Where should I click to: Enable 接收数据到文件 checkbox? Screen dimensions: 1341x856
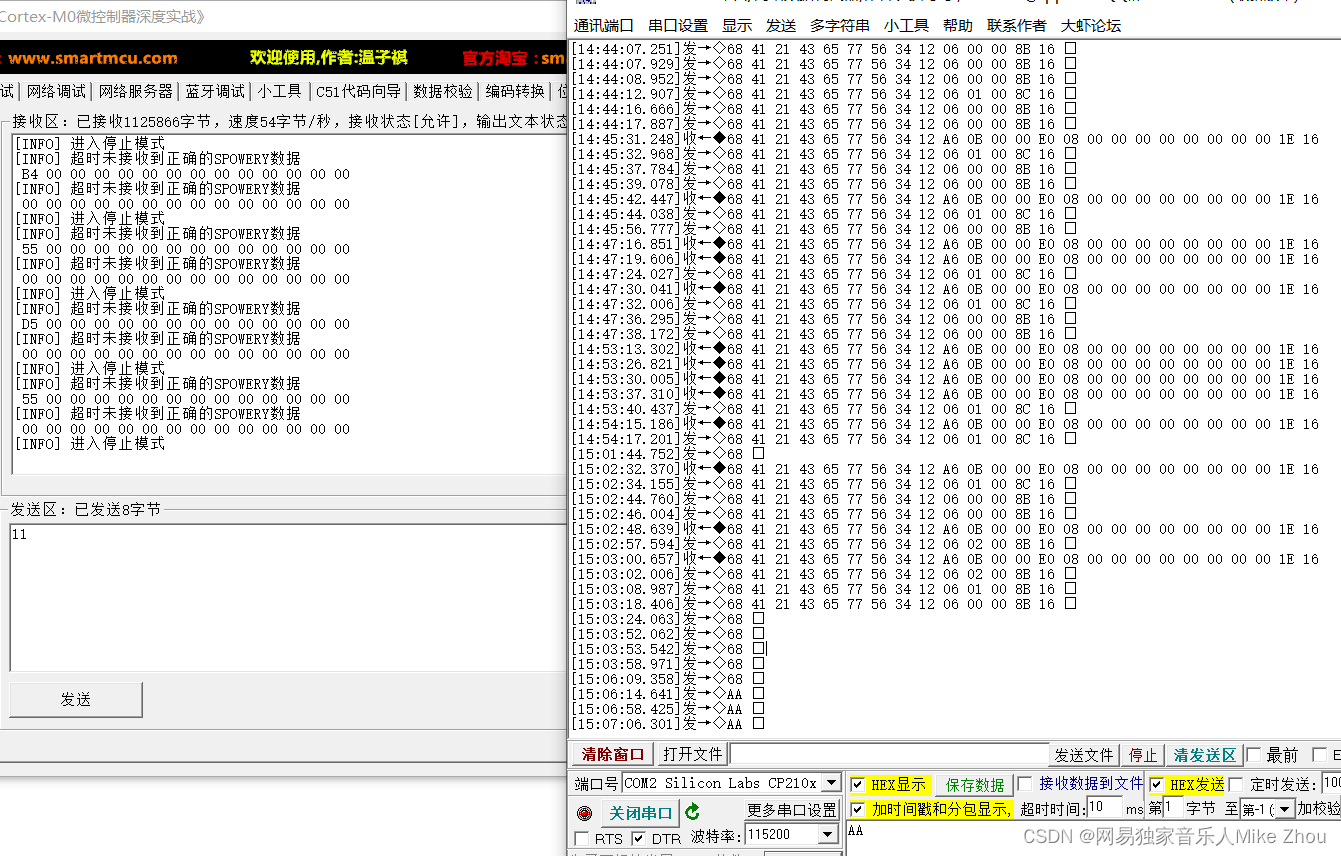tap(1024, 784)
